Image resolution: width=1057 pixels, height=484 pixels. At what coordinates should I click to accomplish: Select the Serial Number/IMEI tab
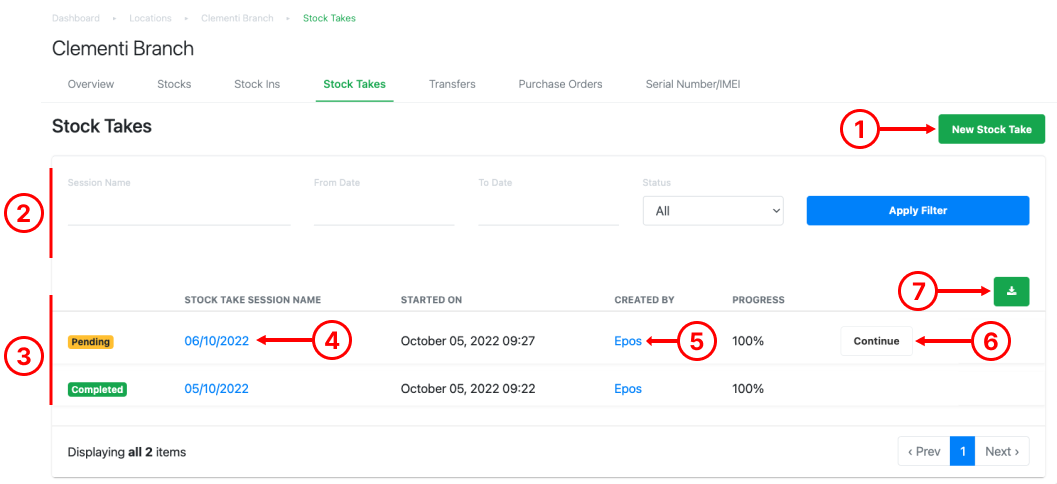[693, 84]
